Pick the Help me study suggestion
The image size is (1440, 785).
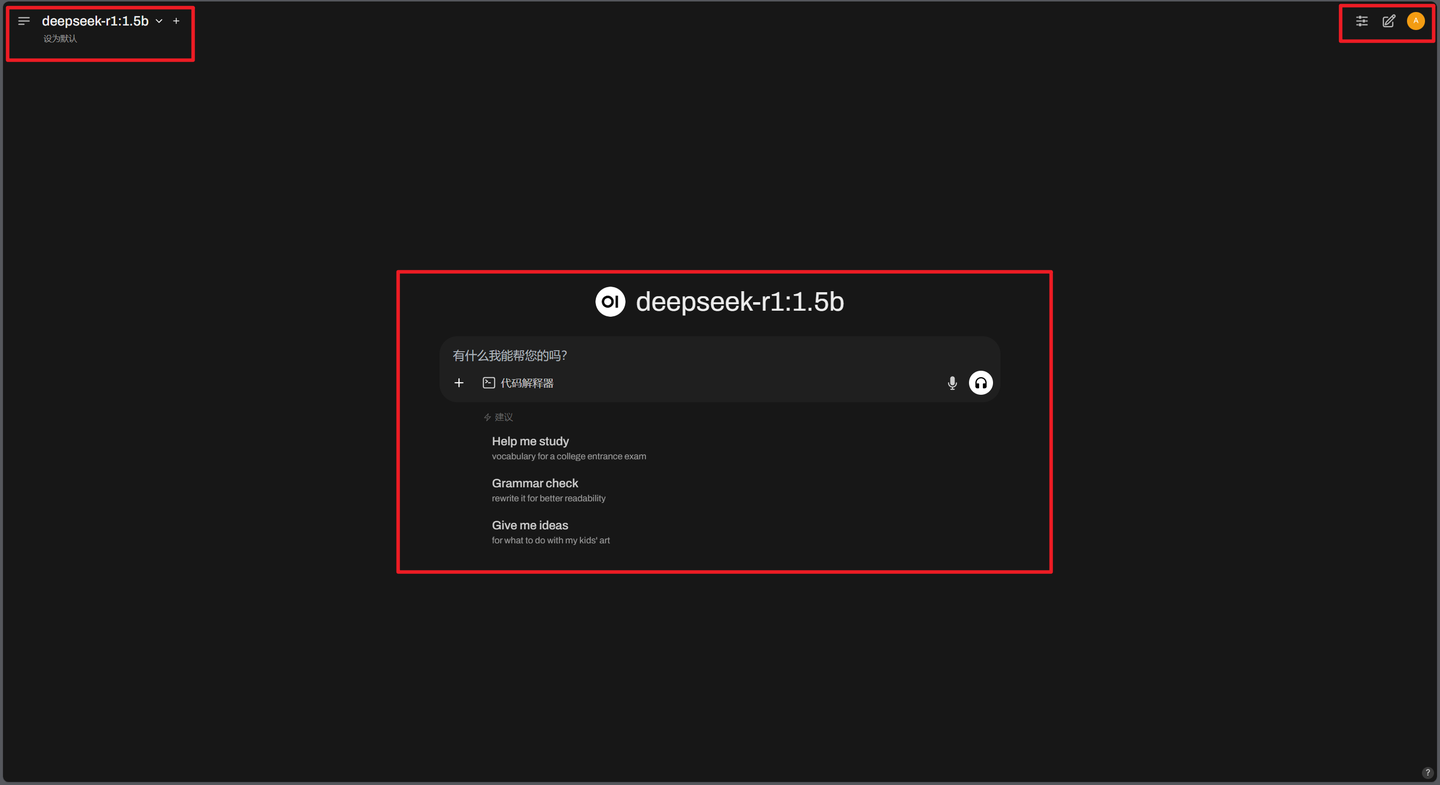[530, 441]
